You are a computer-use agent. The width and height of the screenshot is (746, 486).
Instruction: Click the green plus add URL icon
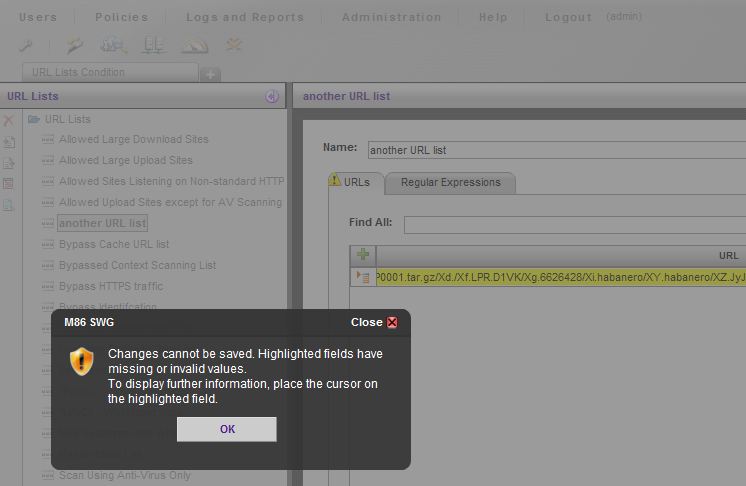(x=363, y=255)
